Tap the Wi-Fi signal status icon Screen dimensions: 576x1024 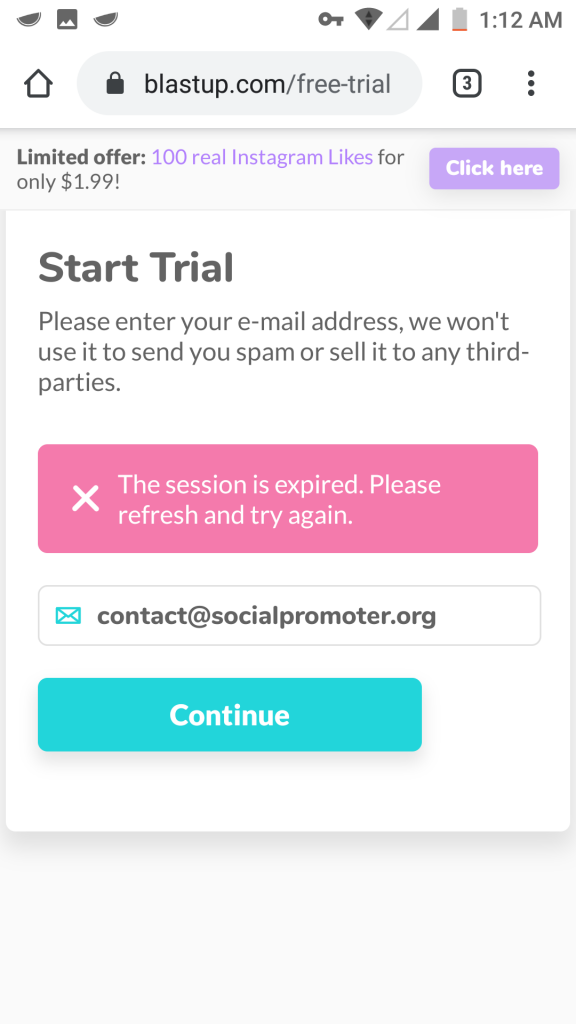point(369,19)
